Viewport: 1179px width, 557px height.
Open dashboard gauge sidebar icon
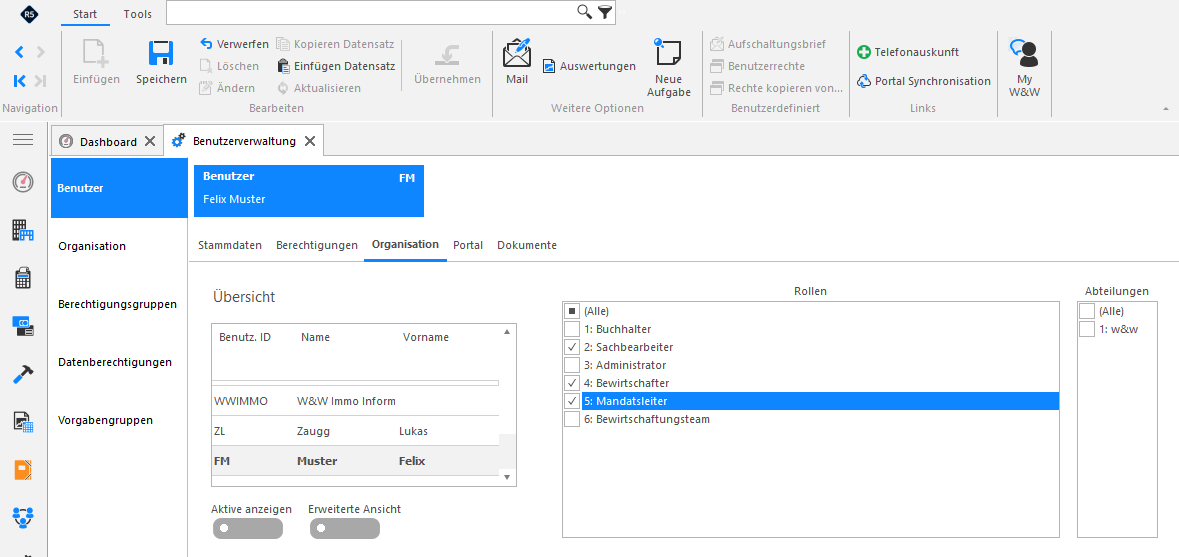point(23,182)
